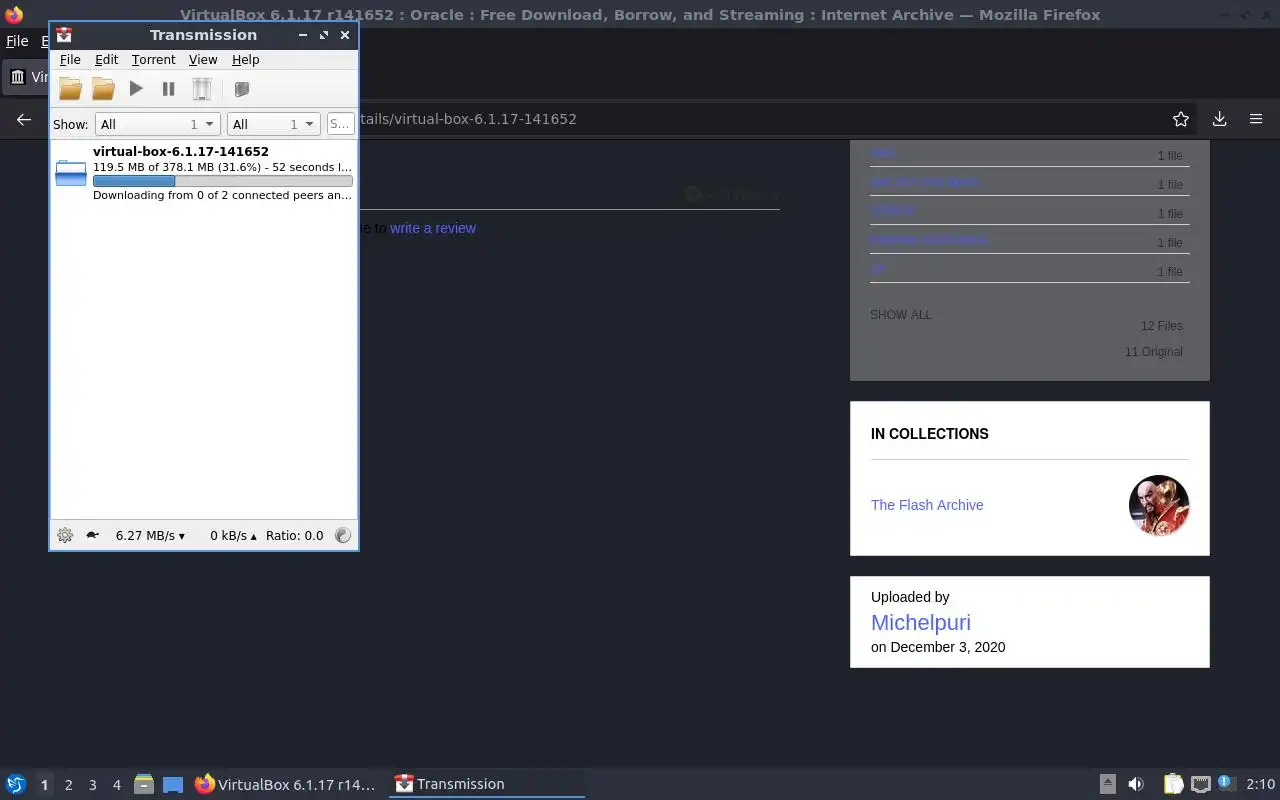This screenshot has height=800, width=1280.
Task: Open Transmission View menu
Action: (x=203, y=60)
